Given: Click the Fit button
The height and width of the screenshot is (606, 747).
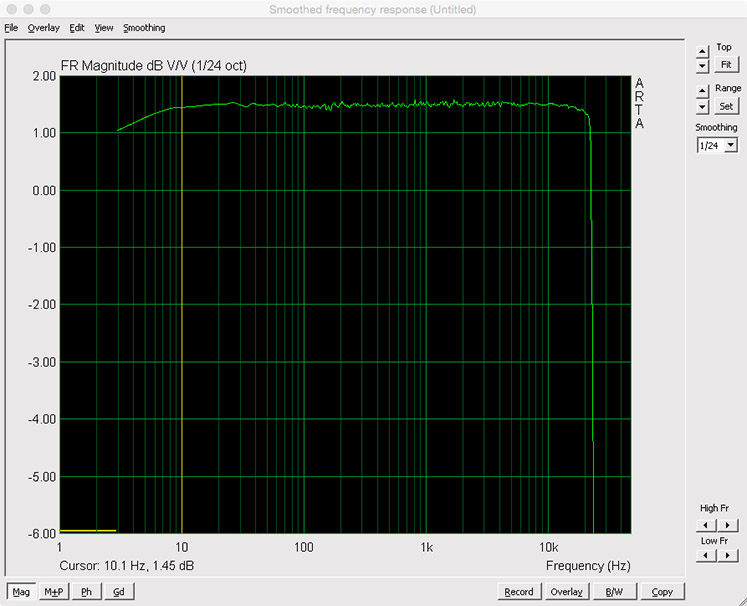Looking at the screenshot, I should (x=726, y=64).
